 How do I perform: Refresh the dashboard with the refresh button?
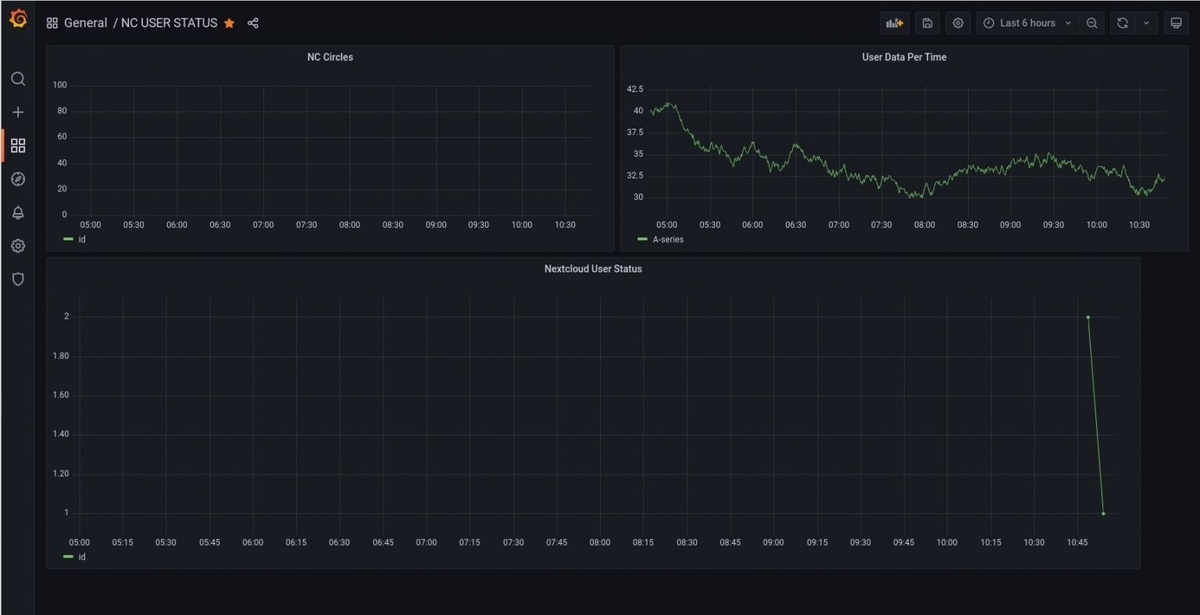click(x=1123, y=22)
